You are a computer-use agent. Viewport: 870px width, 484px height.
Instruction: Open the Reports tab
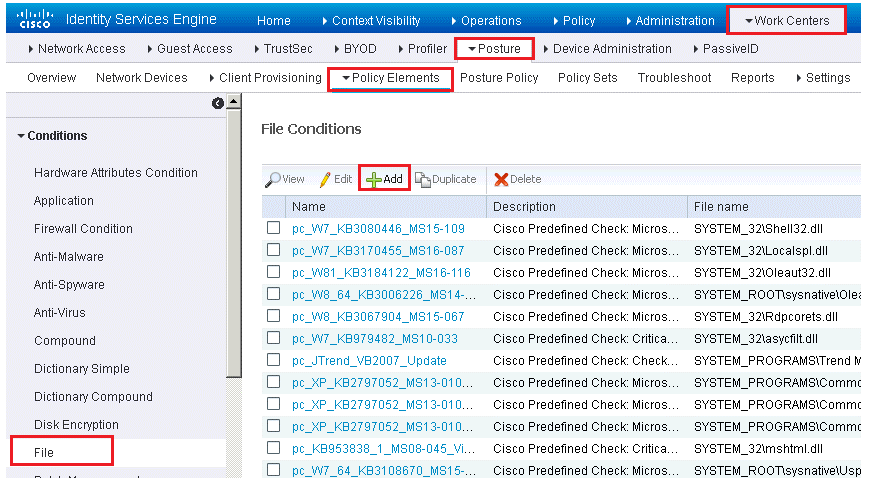pos(752,78)
